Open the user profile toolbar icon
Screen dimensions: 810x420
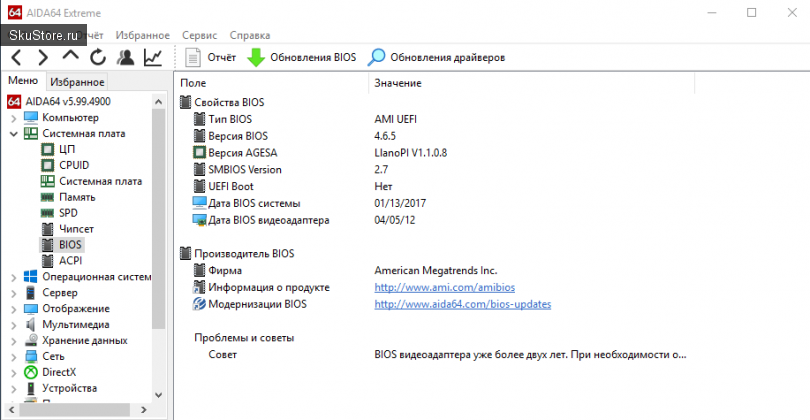pos(126,57)
